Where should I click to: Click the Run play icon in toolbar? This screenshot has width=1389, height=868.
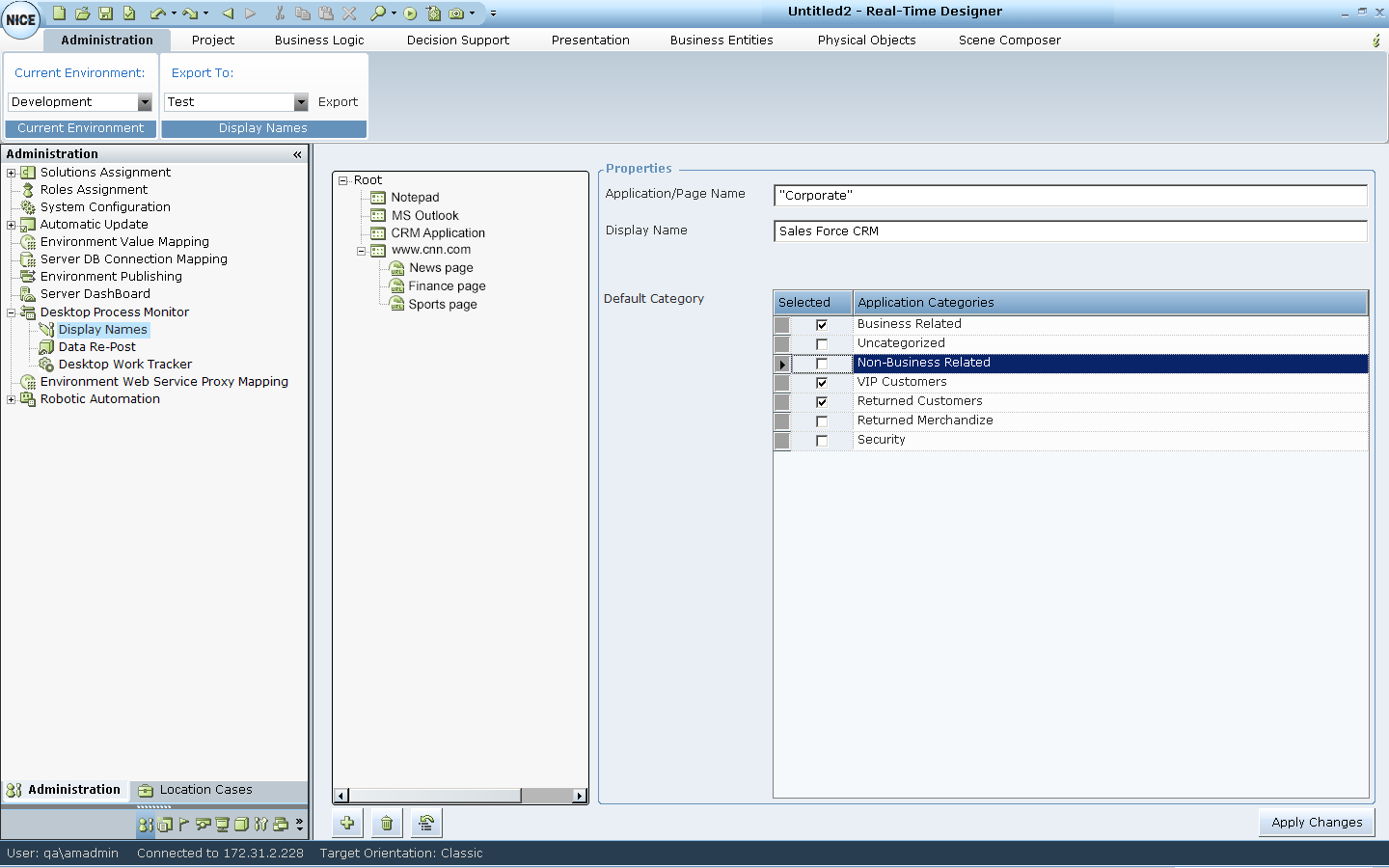click(x=410, y=14)
